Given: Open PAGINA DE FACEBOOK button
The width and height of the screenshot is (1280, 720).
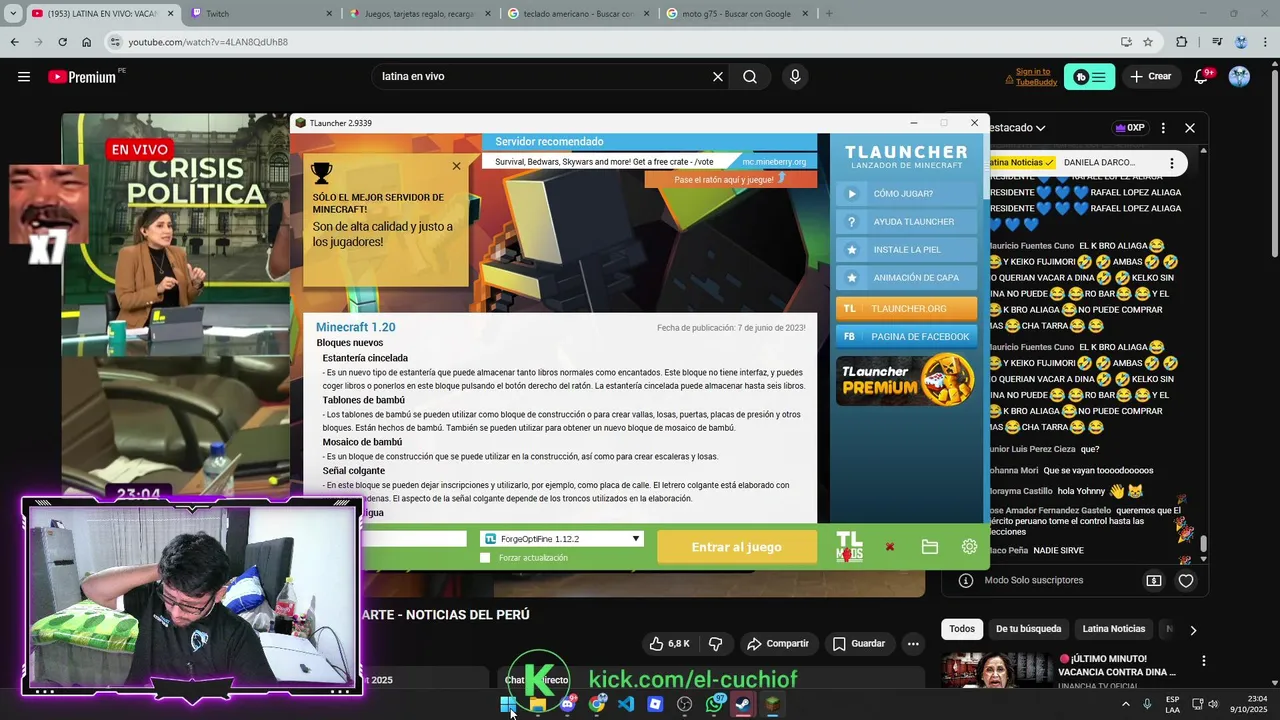Looking at the screenshot, I should [906, 337].
